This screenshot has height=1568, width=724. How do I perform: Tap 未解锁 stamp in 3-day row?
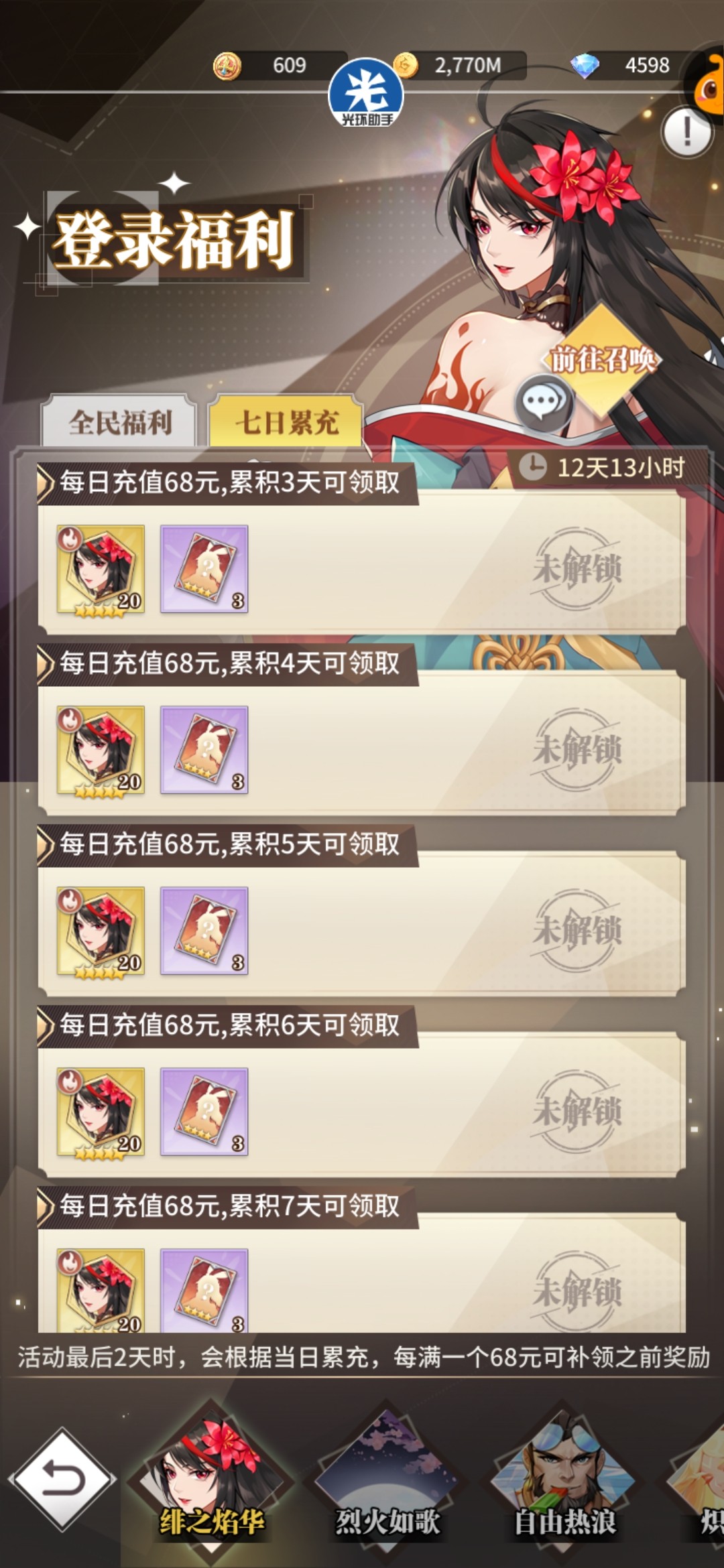click(577, 568)
